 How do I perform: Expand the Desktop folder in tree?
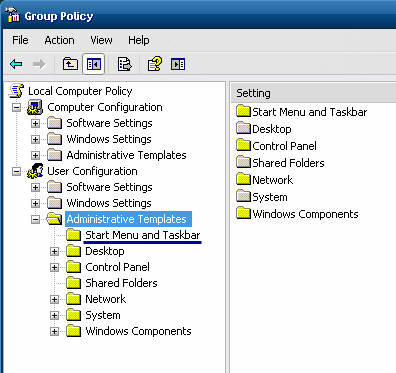tap(54, 251)
